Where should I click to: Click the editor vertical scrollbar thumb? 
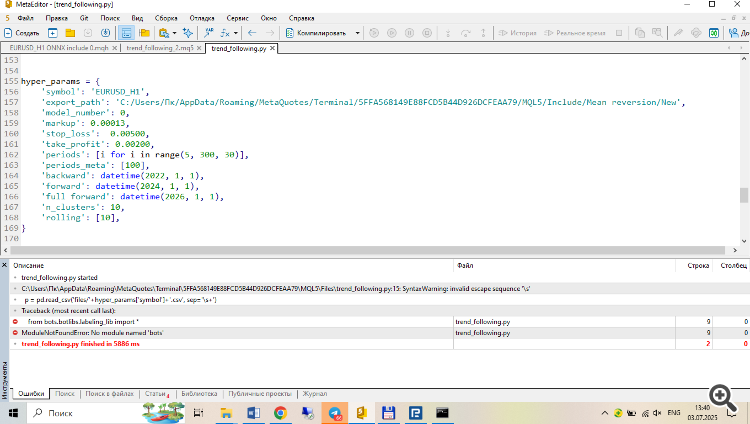(x=744, y=195)
